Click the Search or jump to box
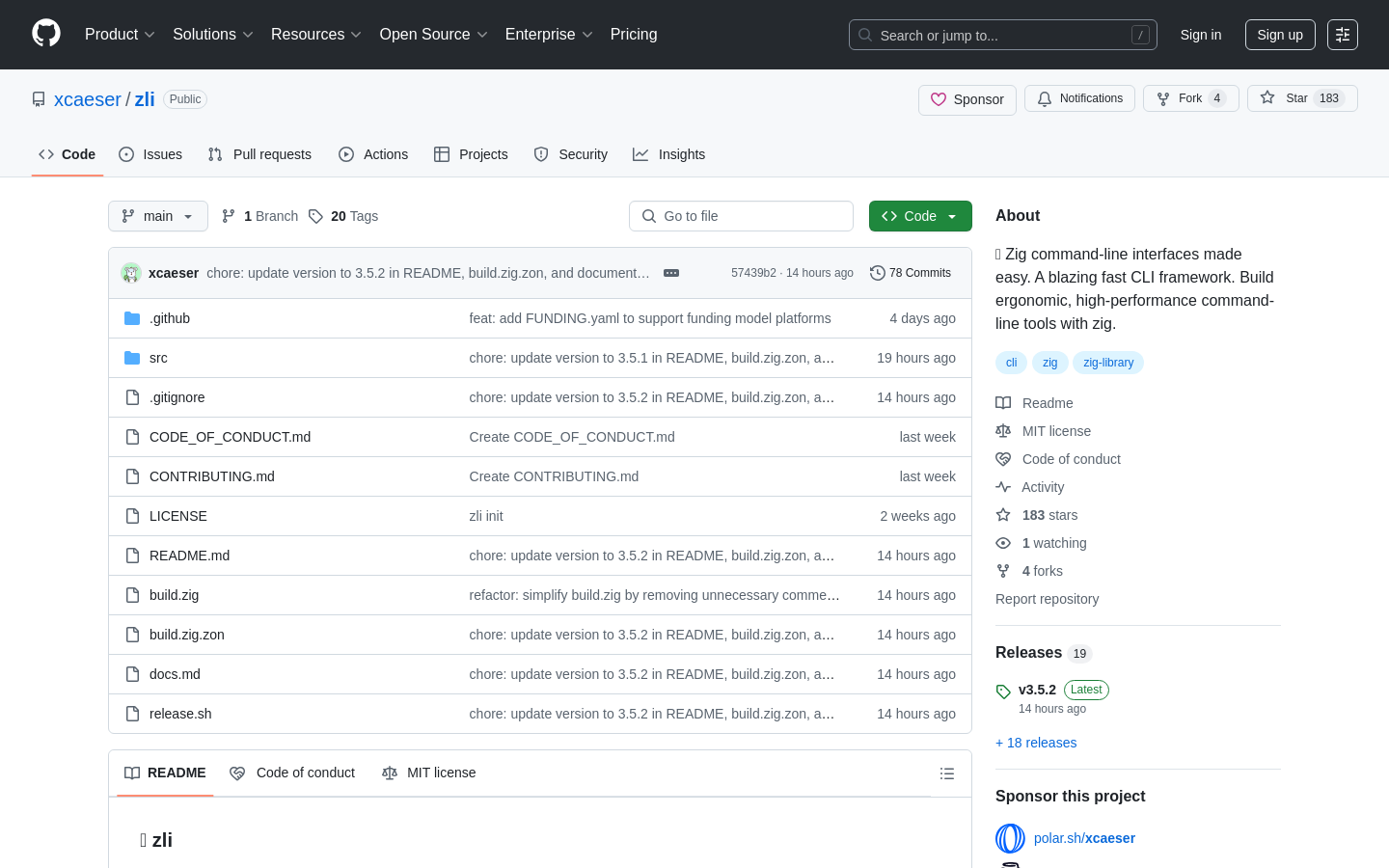 (x=1003, y=35)
